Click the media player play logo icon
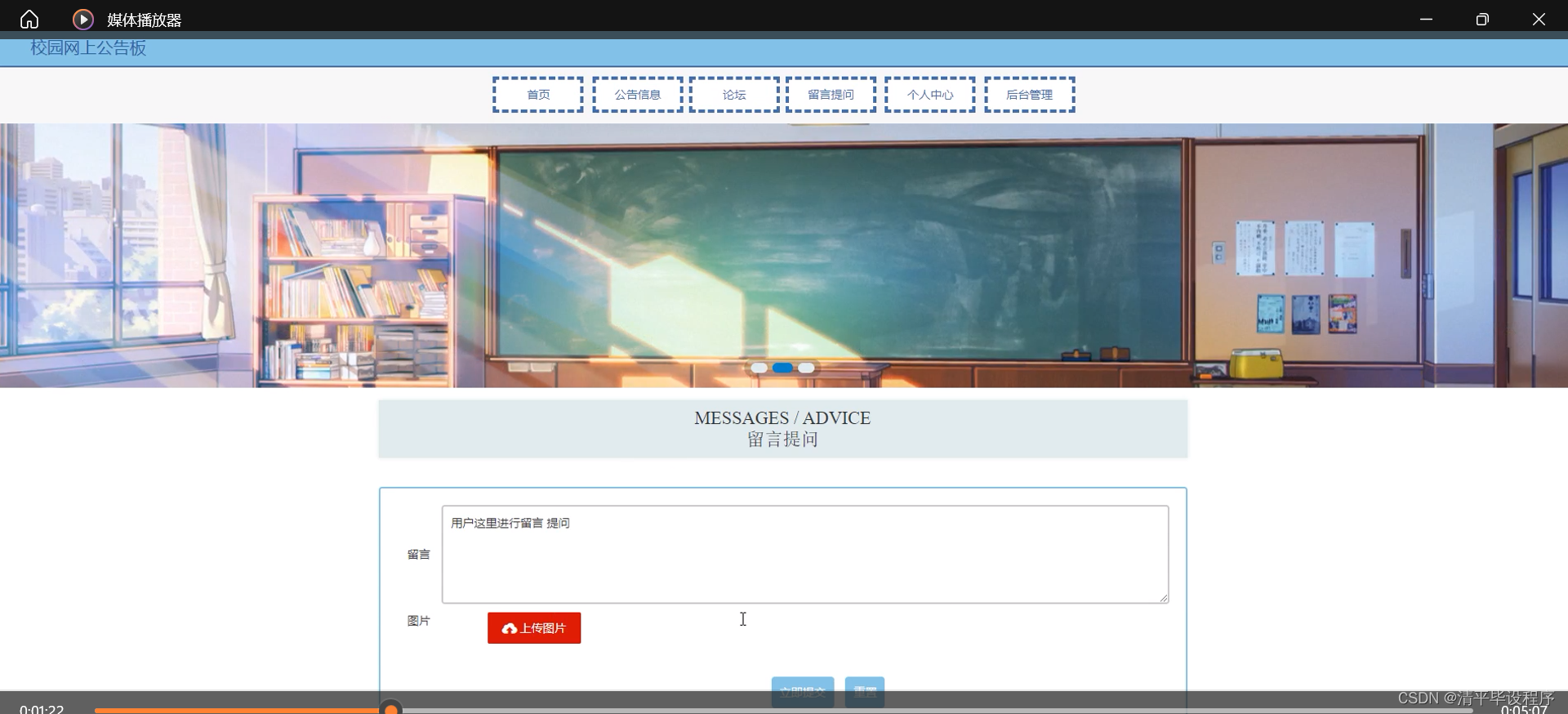The width and height of the screenshot is (1568, 714). tap(82, 19)
